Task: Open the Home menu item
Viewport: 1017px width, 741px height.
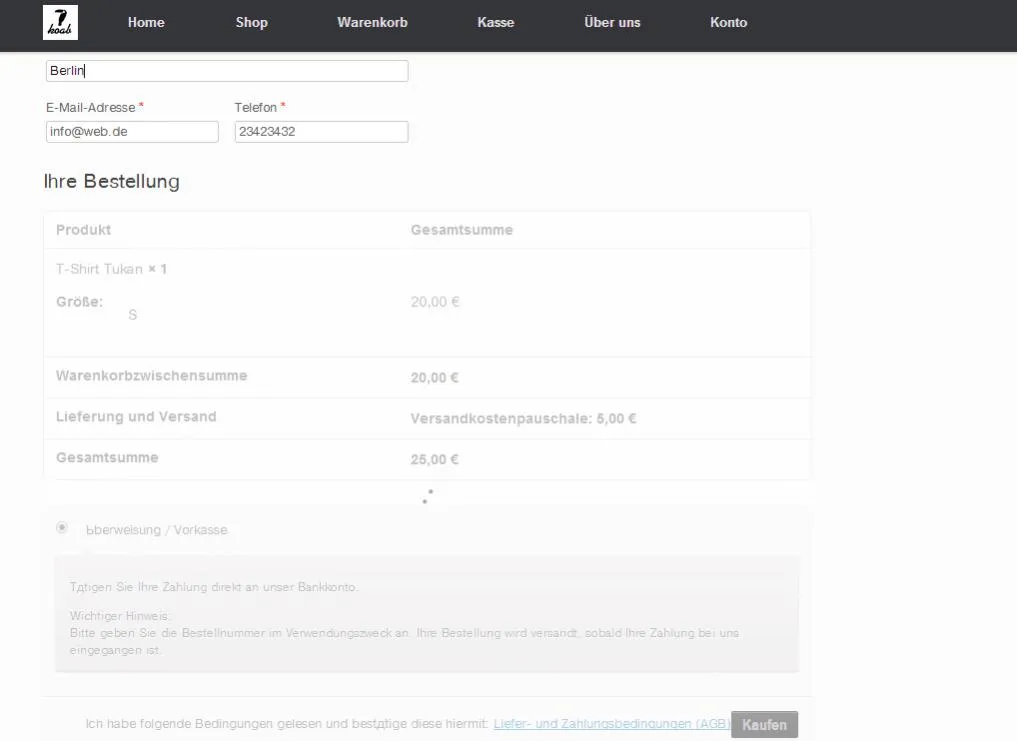Action: click(x=146, y=22)
